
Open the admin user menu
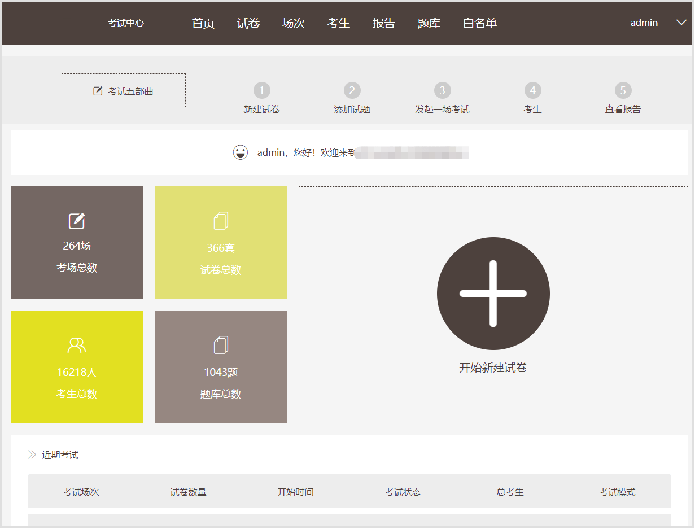644,23
